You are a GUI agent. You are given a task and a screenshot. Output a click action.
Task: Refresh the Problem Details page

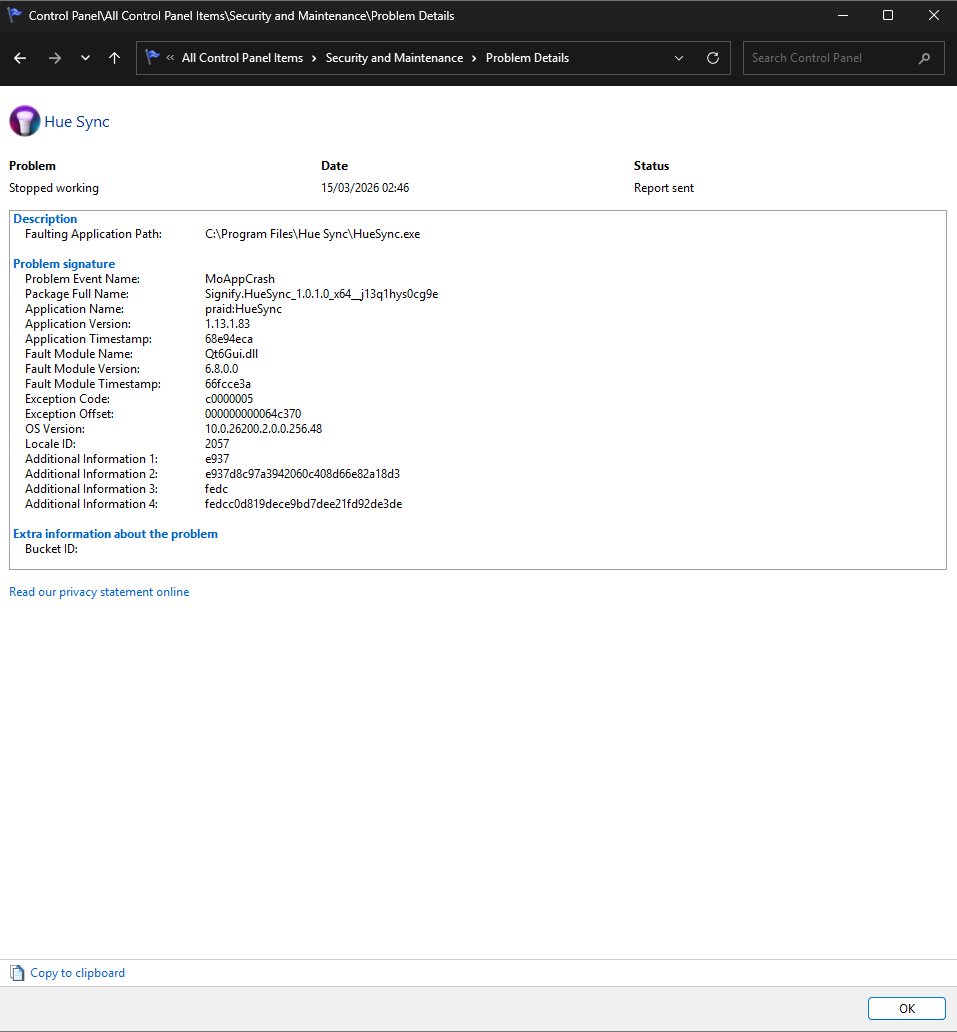713,58
